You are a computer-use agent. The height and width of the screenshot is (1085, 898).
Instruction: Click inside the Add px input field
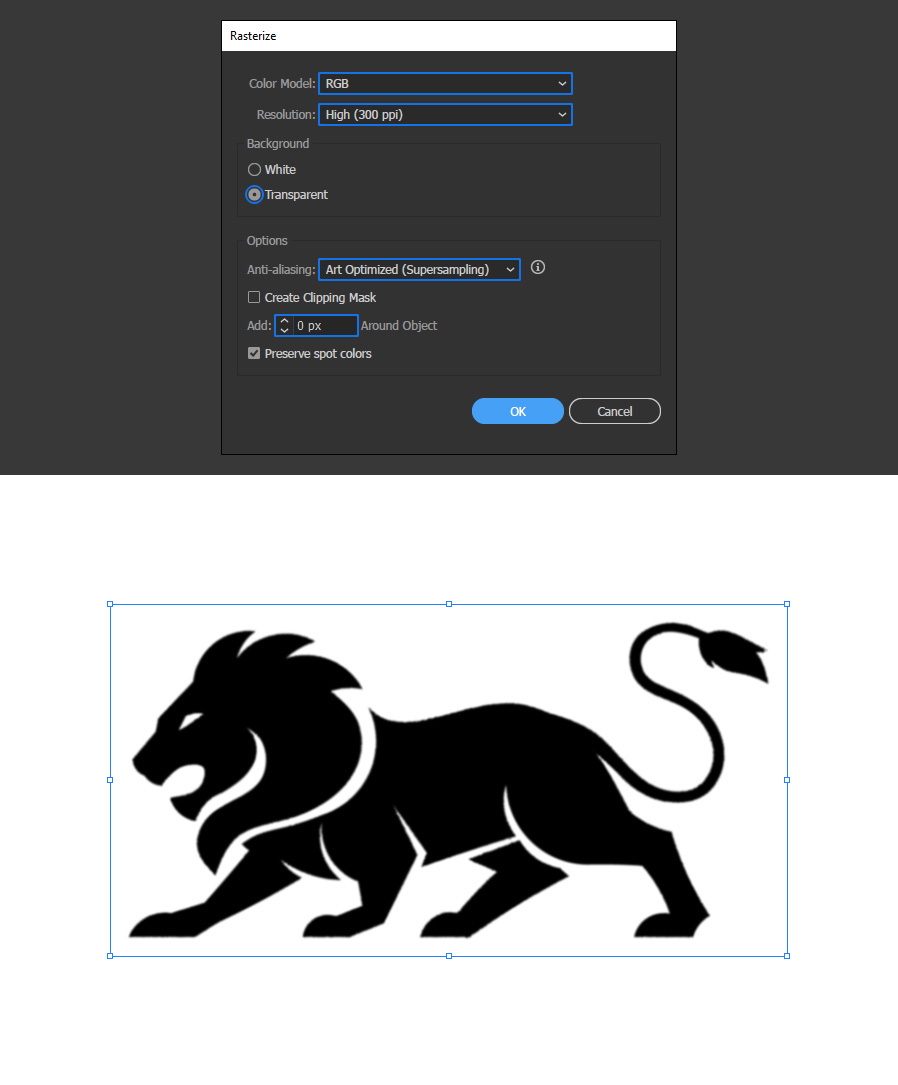coord(325,325)
